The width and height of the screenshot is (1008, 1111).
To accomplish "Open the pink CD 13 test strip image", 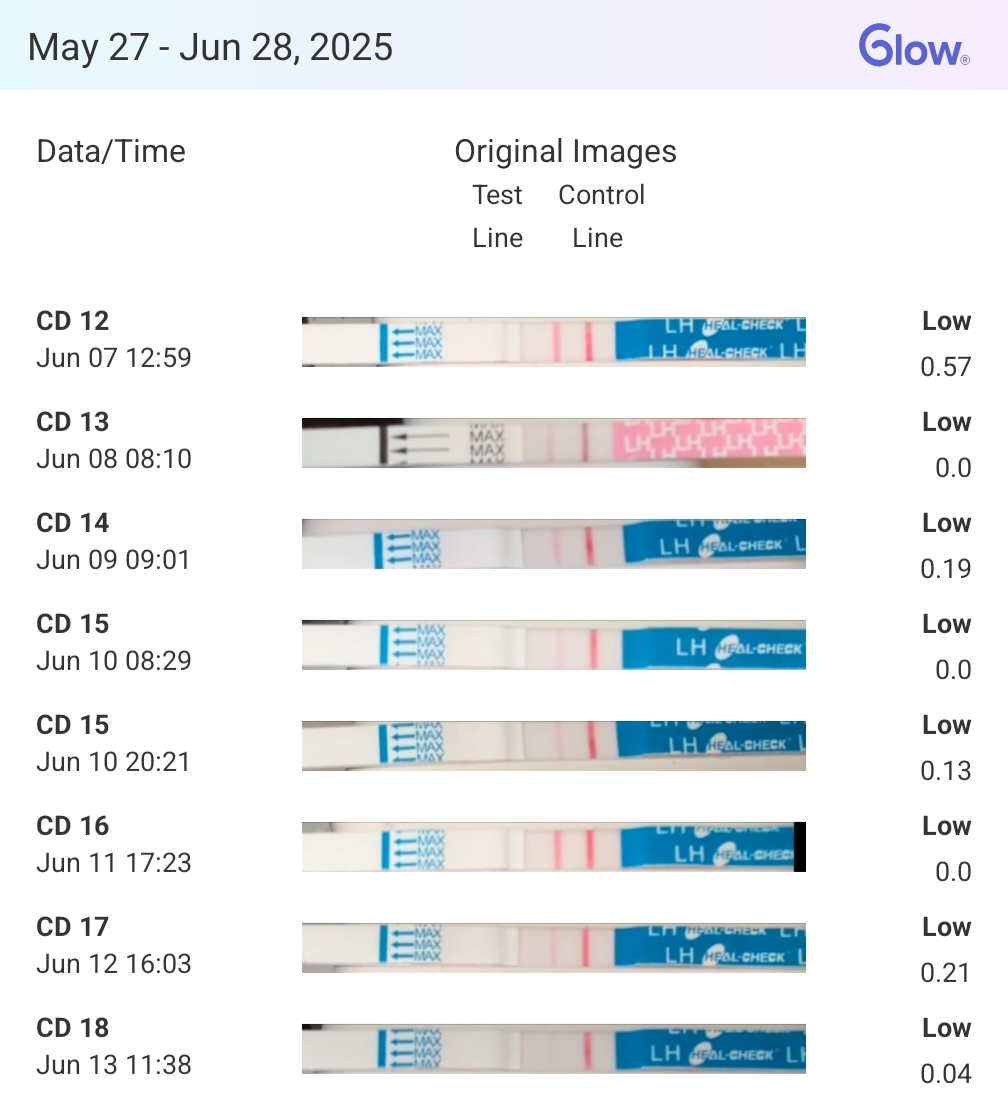I will (x=553, y=443).
